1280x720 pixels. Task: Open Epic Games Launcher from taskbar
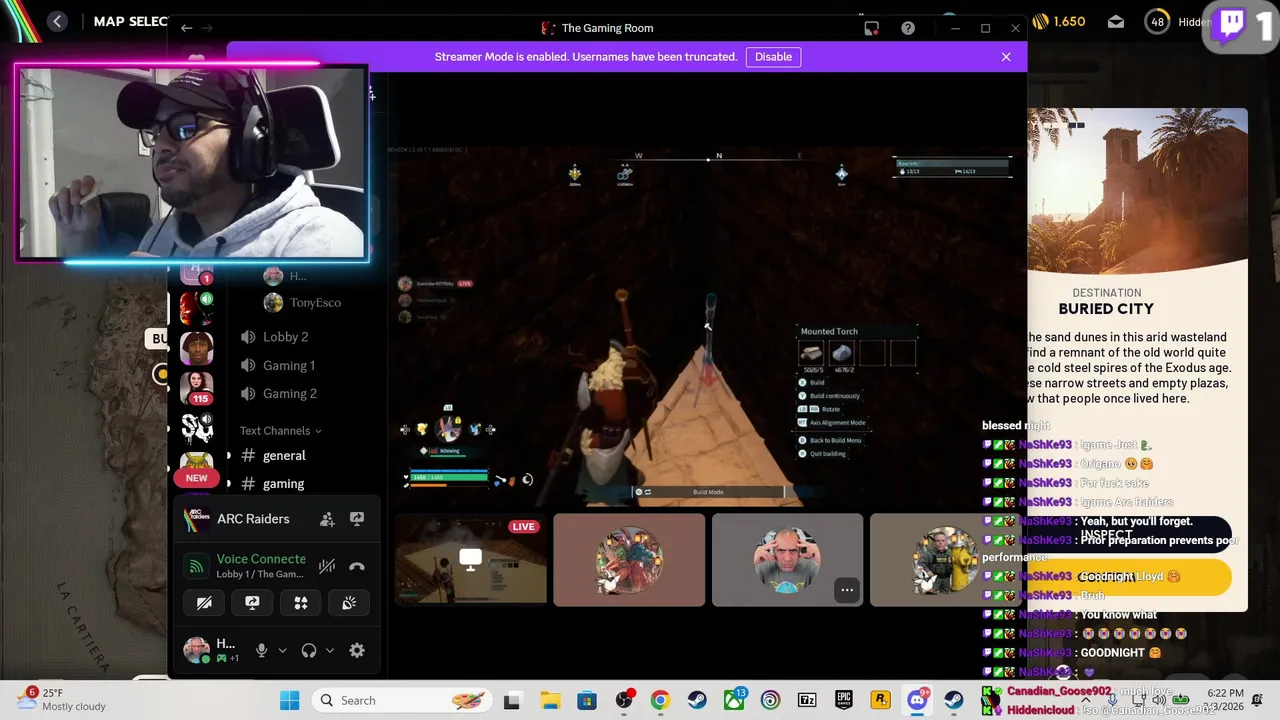pyautogui.click(x=844, y=700)
